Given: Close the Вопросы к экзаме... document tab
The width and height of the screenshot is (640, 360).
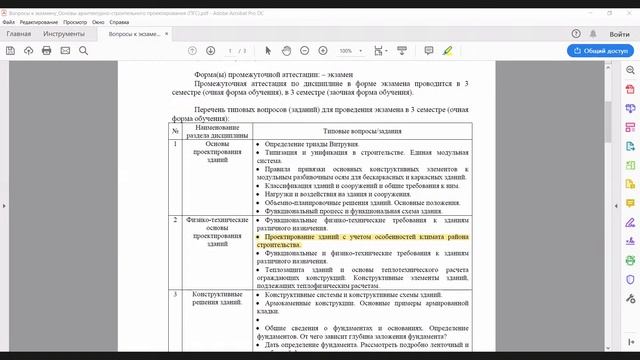Looking at the screenshot, I should tap(167, 34).
